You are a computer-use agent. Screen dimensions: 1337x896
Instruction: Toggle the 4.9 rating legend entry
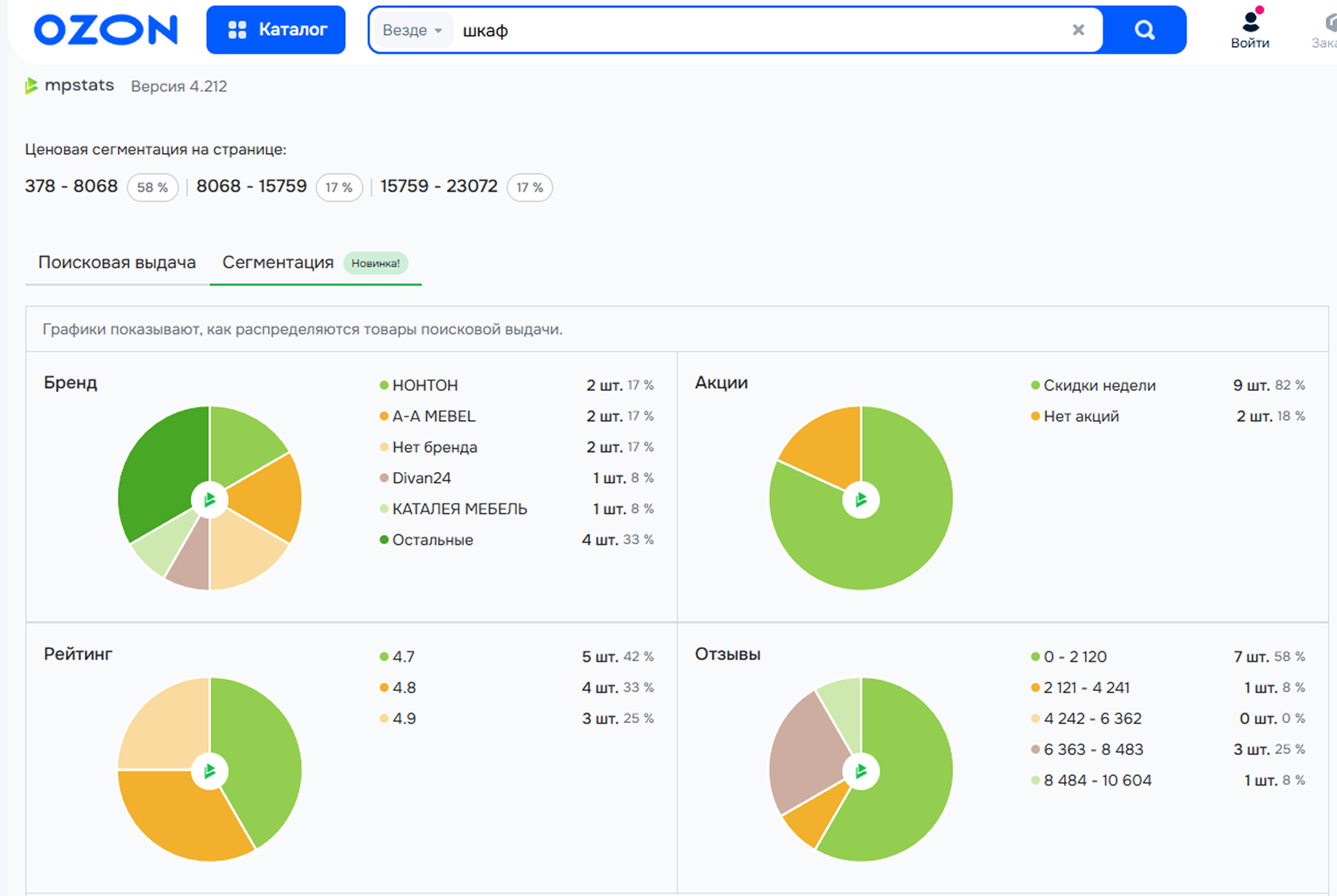tap(404, 718)
